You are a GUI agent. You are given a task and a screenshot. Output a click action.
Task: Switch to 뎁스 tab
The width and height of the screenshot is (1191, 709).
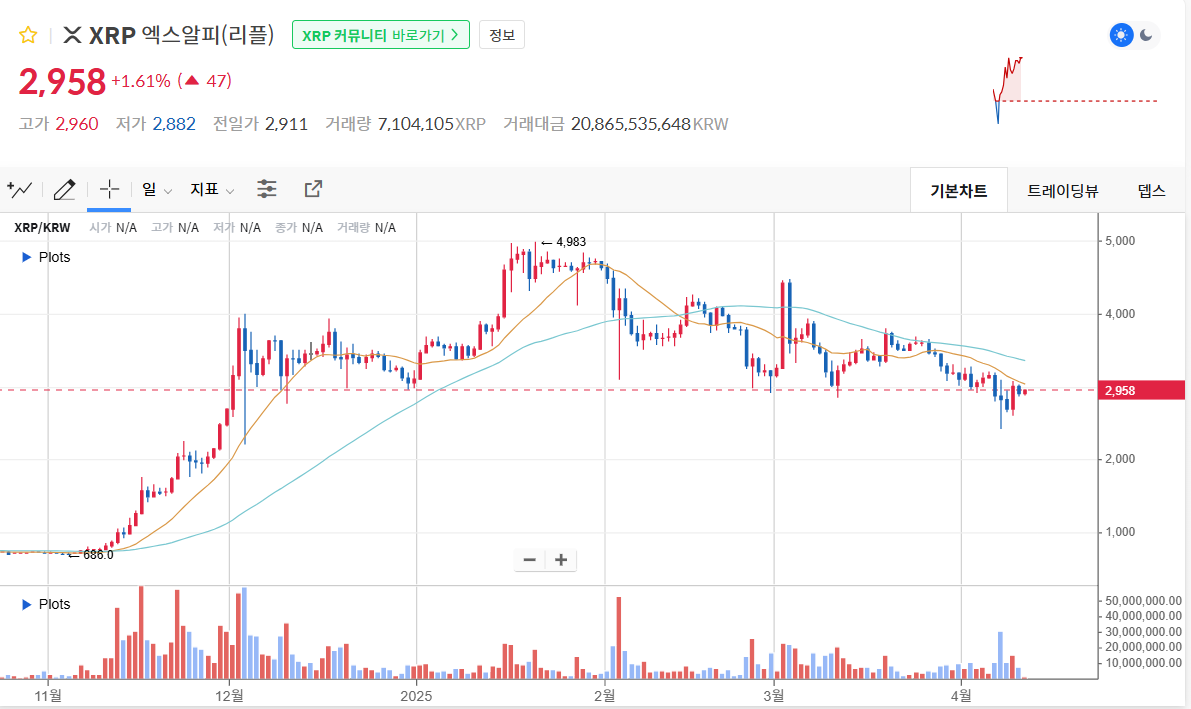(1152, 191)
